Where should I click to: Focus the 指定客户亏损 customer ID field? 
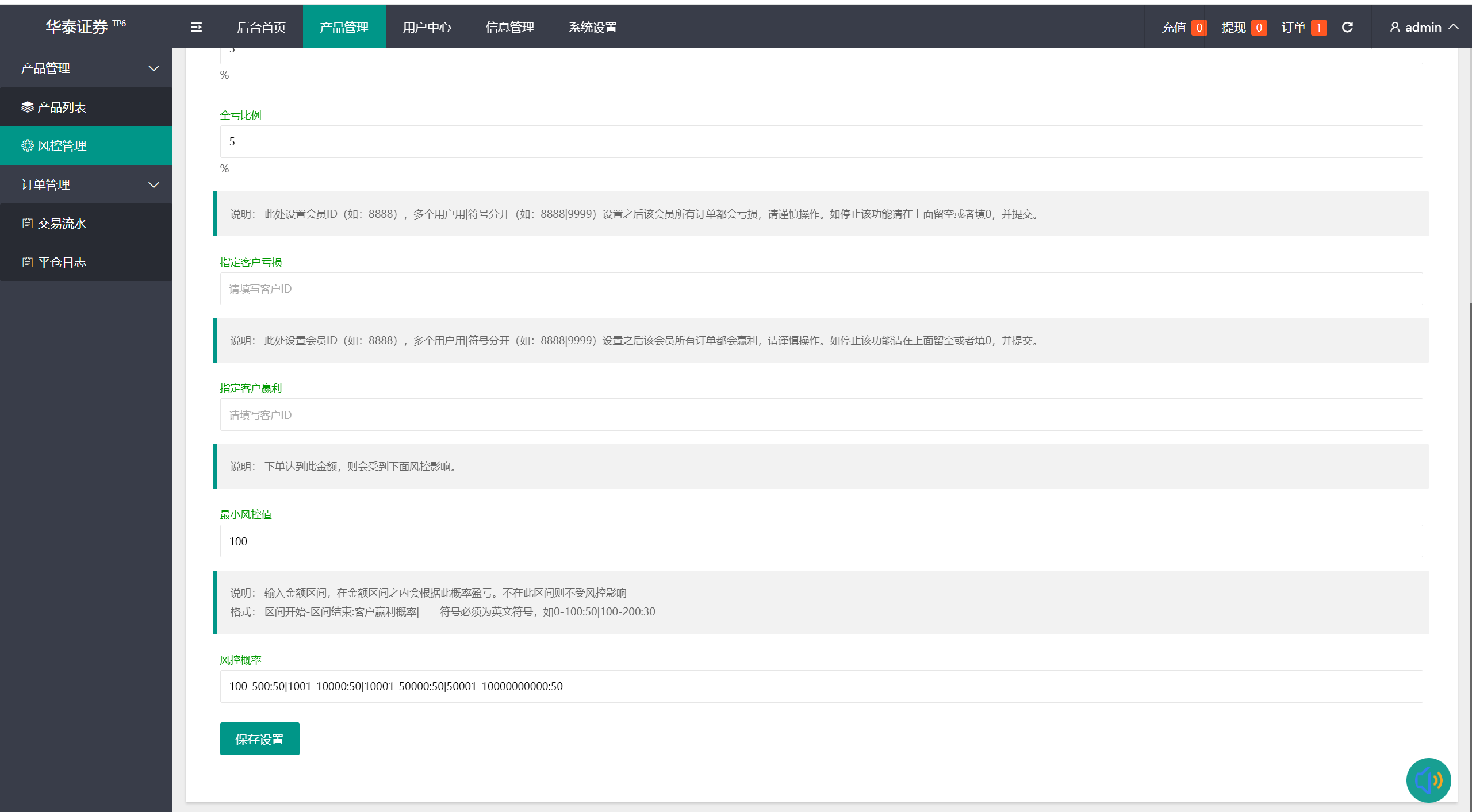[x=821, y=288]
